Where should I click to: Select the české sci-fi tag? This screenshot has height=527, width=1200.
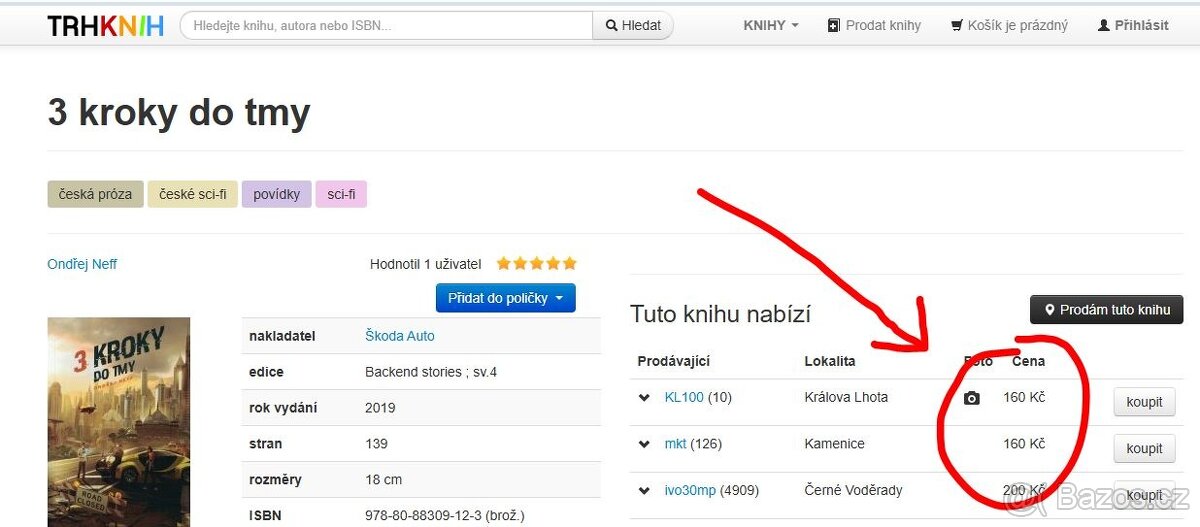pos(193,194)
